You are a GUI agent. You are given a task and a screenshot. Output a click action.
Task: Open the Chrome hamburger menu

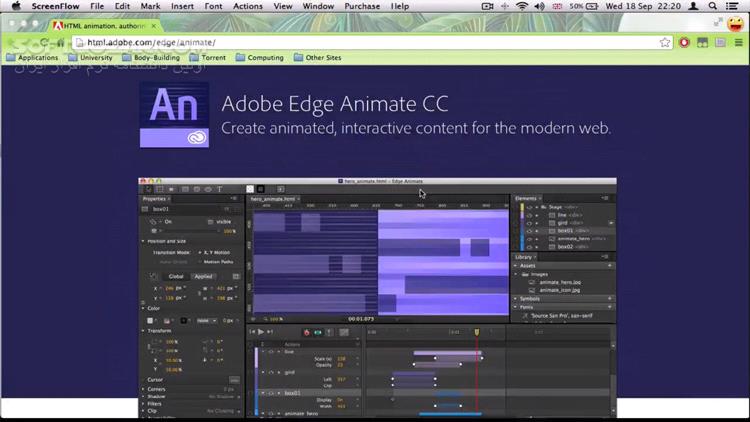739,43
